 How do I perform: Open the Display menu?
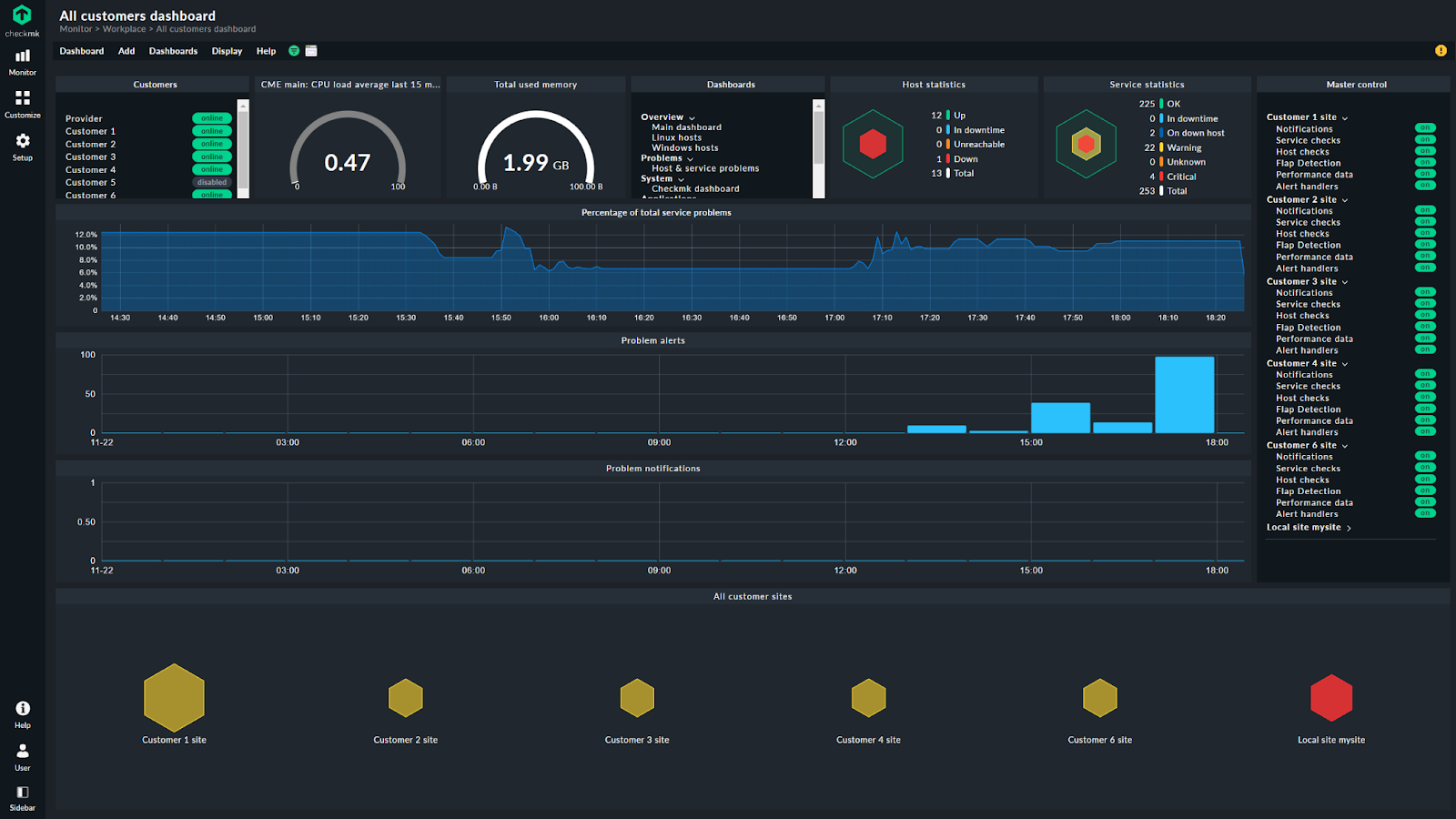coord(227,51)
